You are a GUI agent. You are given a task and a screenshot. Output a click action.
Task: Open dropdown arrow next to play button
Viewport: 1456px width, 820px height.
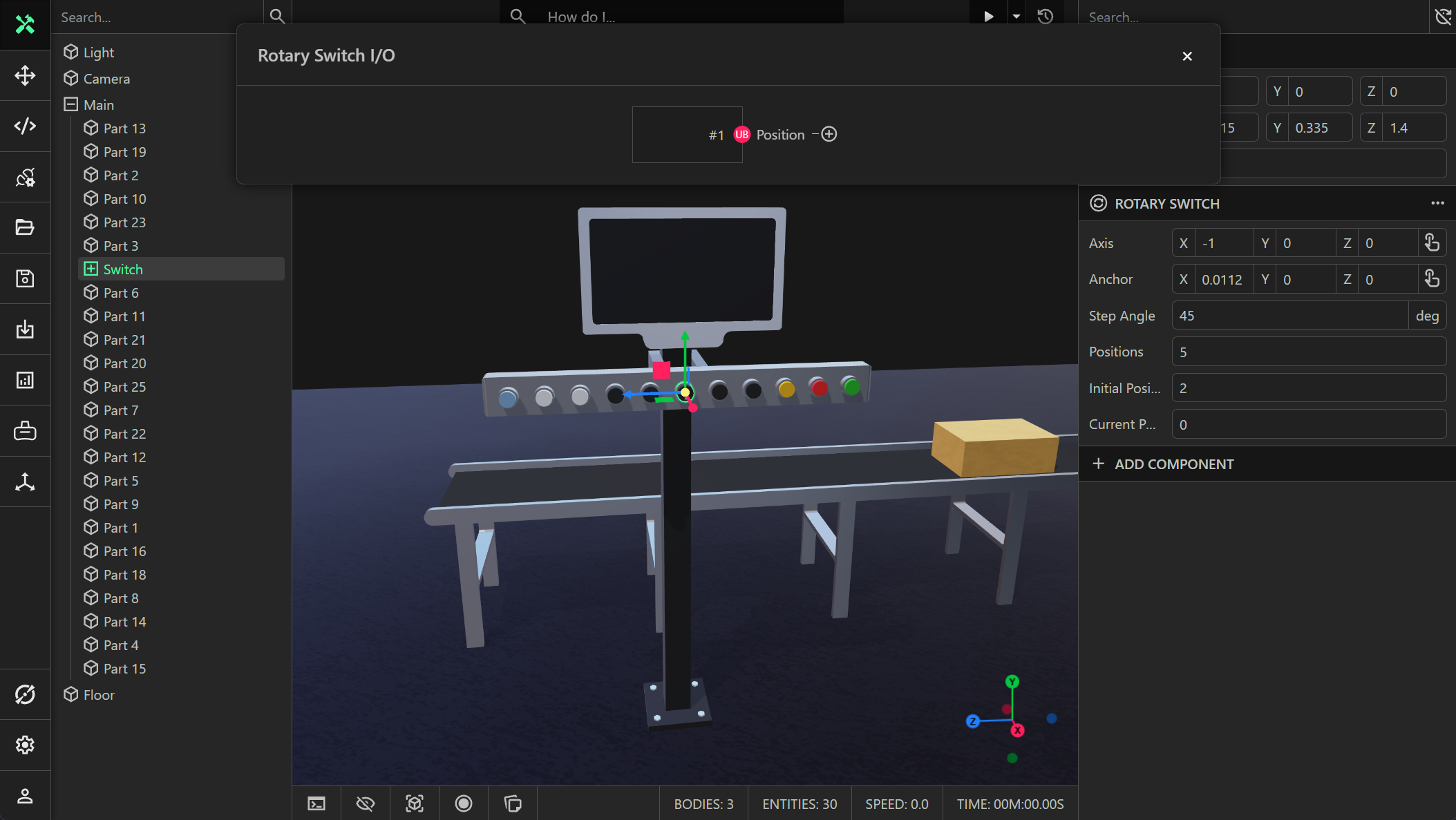pyautogui.click(x=1017, y=17)
